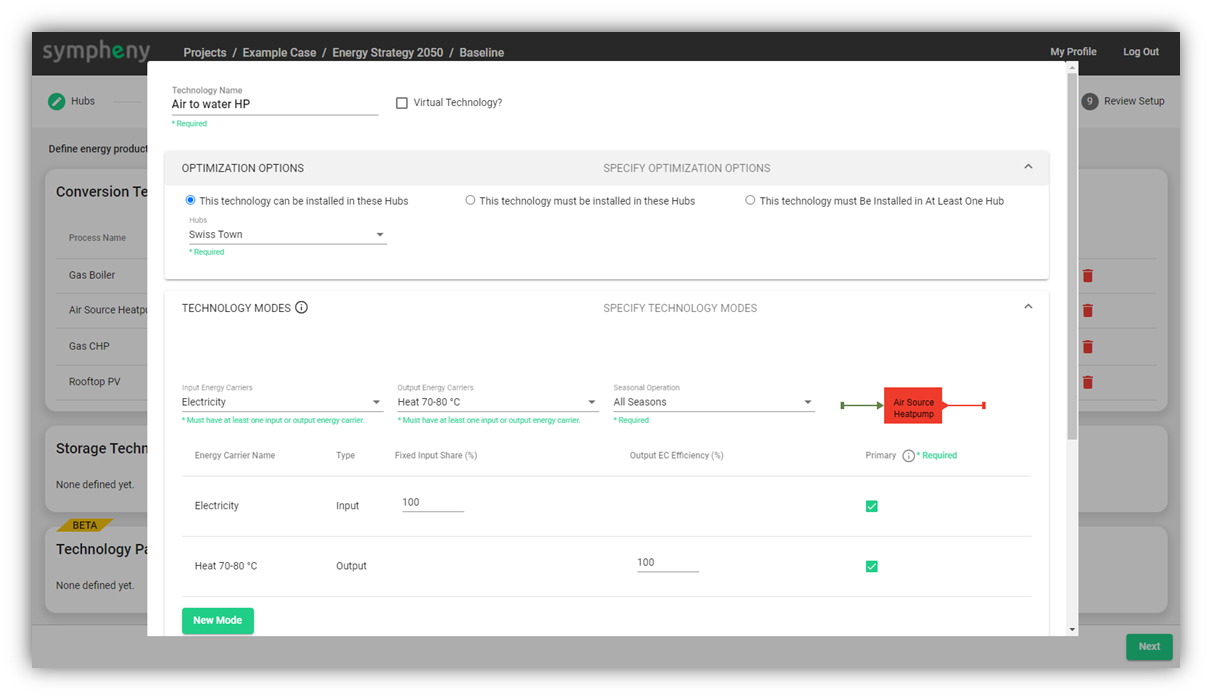Uncheck Primary checkbox for Electricity row
This screenshot has height=700, width=1212.
871,506
